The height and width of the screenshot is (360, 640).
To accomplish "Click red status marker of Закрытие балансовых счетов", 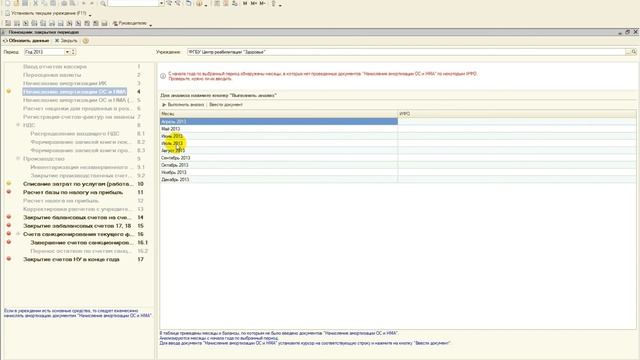I will (x=9, y=217).
